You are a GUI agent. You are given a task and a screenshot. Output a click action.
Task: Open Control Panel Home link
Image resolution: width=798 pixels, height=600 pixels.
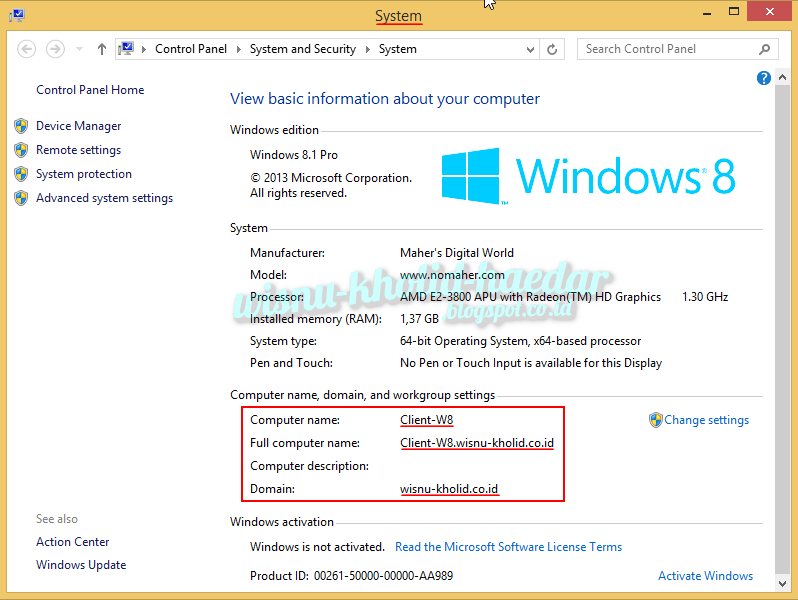coord(90,90)
